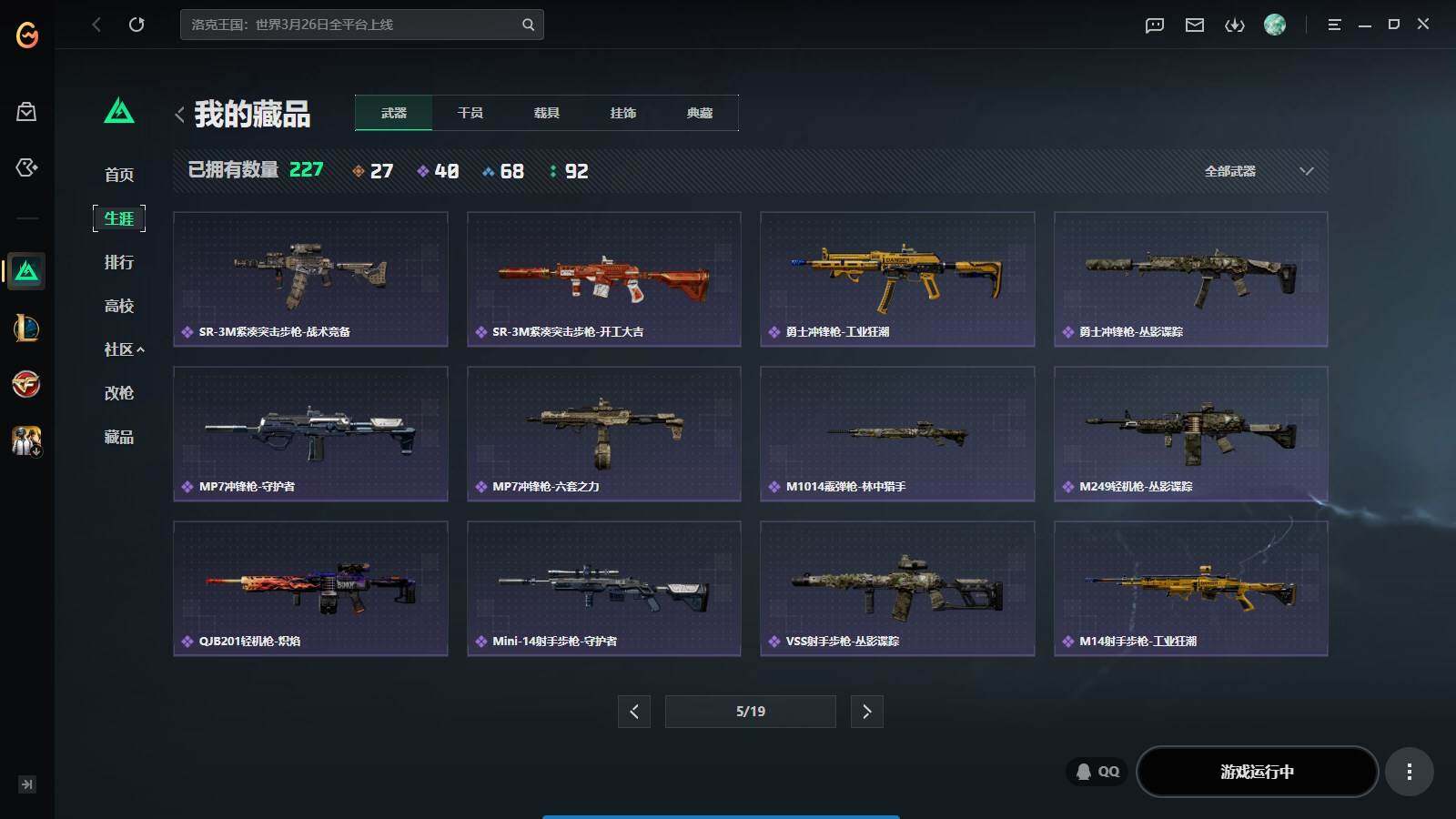Click the 游戏运行中 button
1456x819 pixels.
(1257, 772)
